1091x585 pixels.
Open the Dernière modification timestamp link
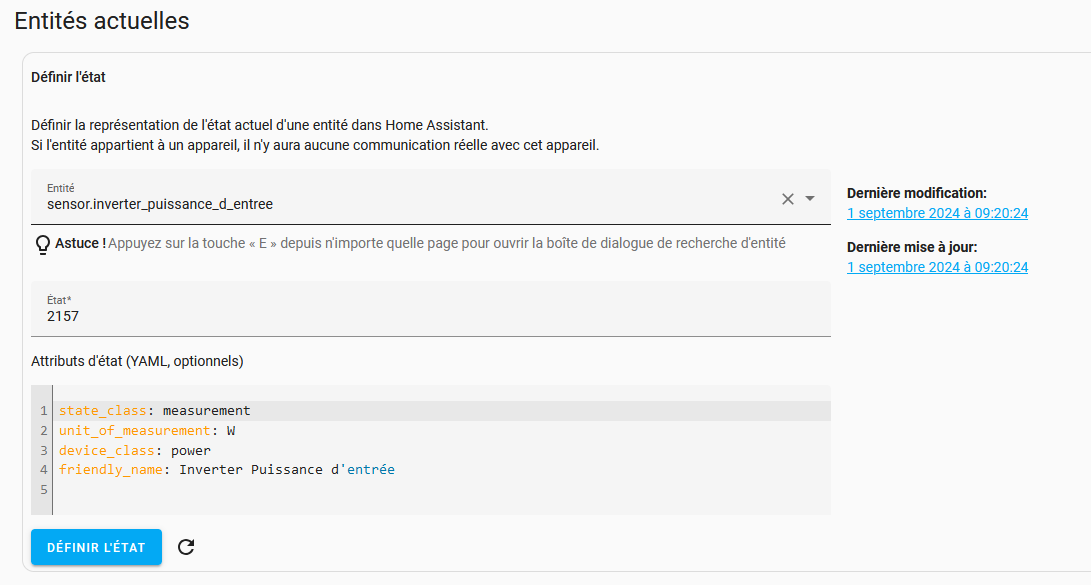tap(937, 214)
